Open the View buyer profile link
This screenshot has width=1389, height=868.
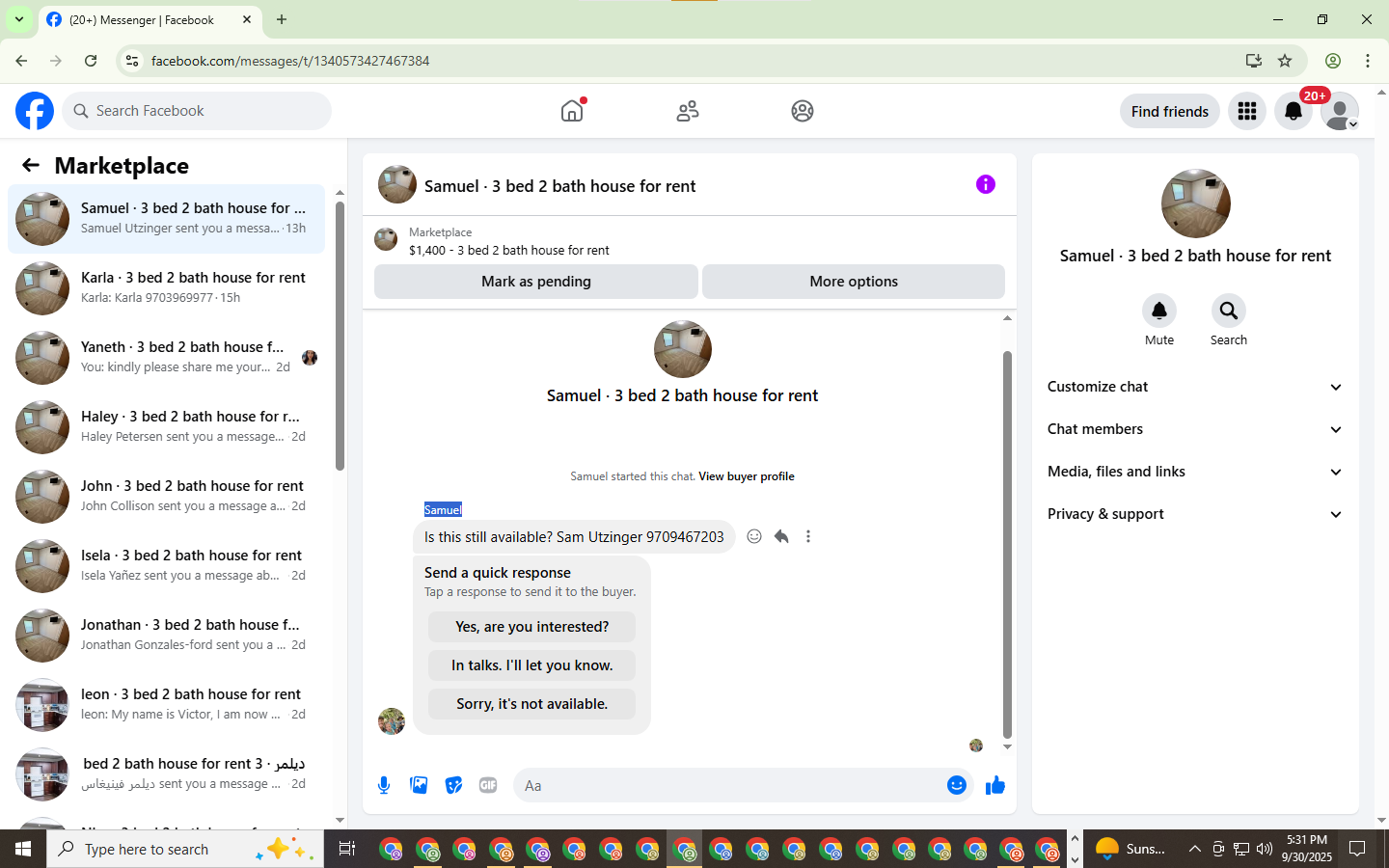747,476
